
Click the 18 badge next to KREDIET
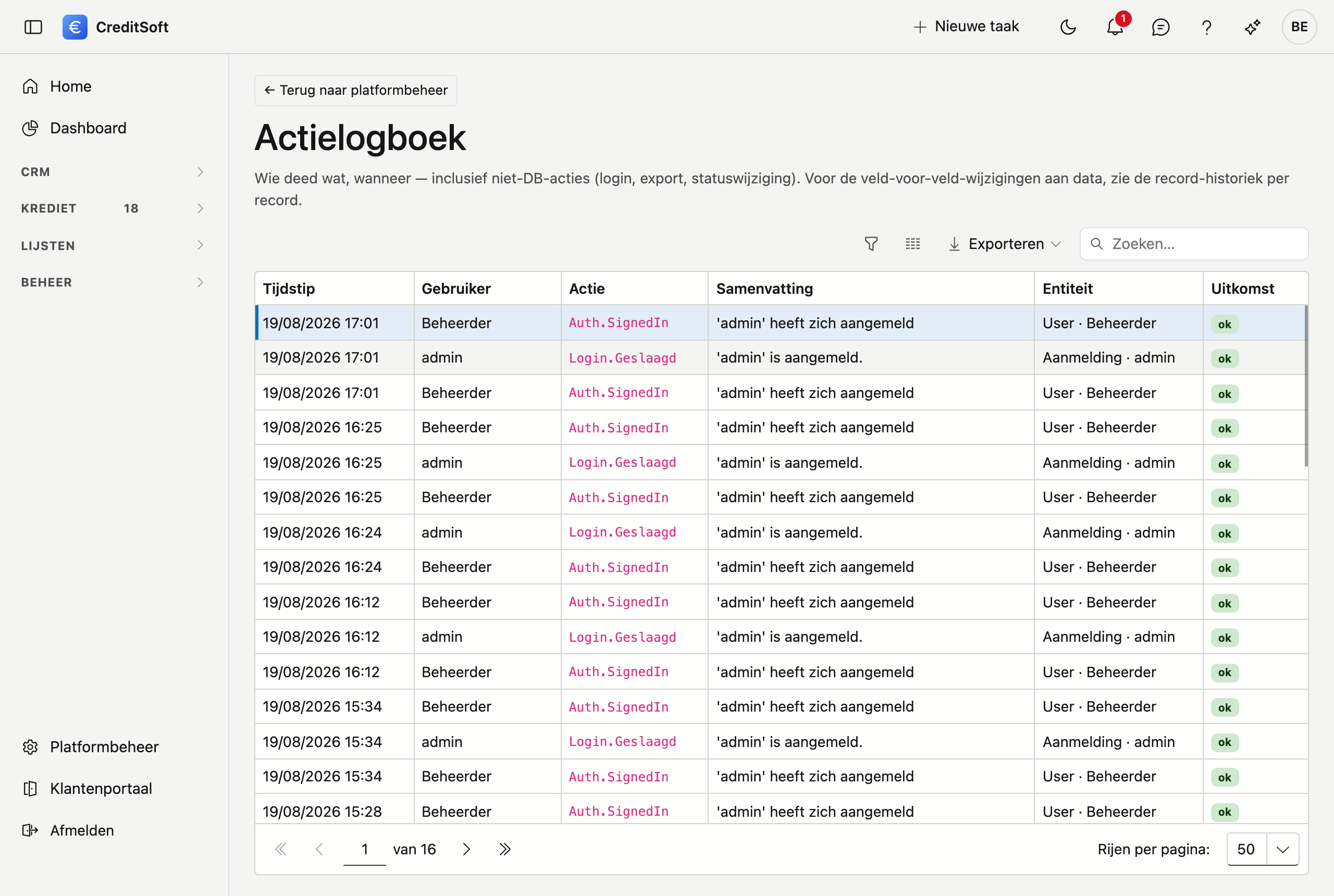131,208
